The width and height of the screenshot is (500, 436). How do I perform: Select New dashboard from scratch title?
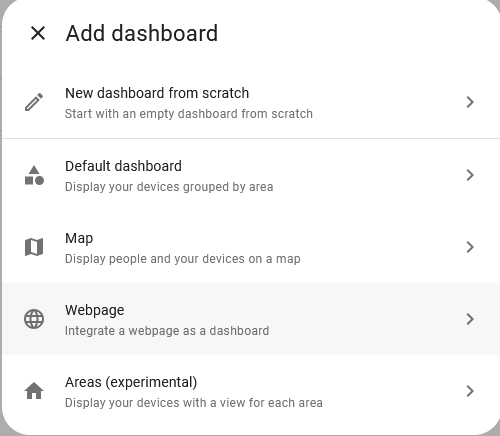pos(157,93)
